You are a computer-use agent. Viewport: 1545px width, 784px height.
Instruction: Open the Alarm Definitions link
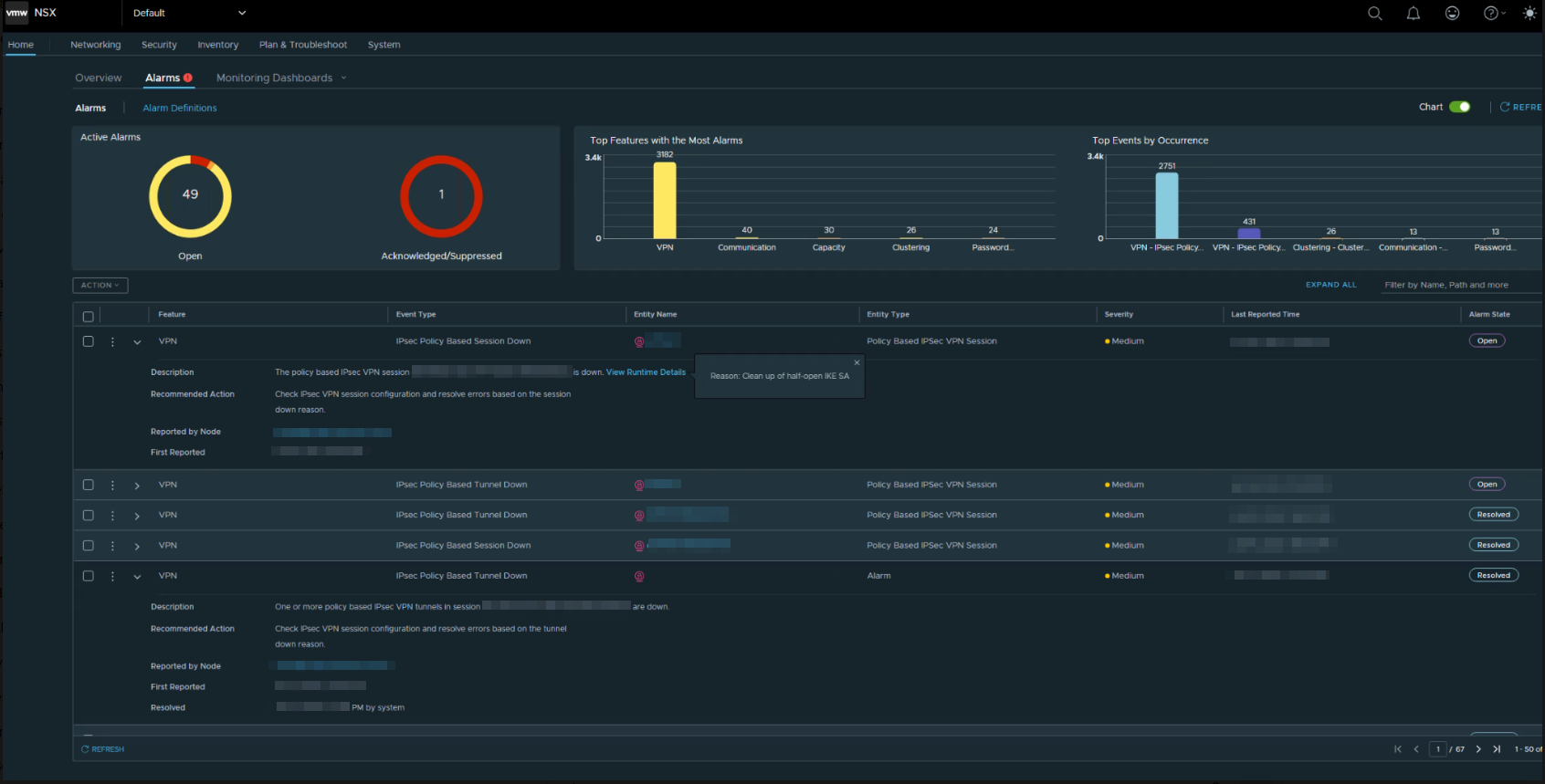pyautogui.click(x=180, y=108)
